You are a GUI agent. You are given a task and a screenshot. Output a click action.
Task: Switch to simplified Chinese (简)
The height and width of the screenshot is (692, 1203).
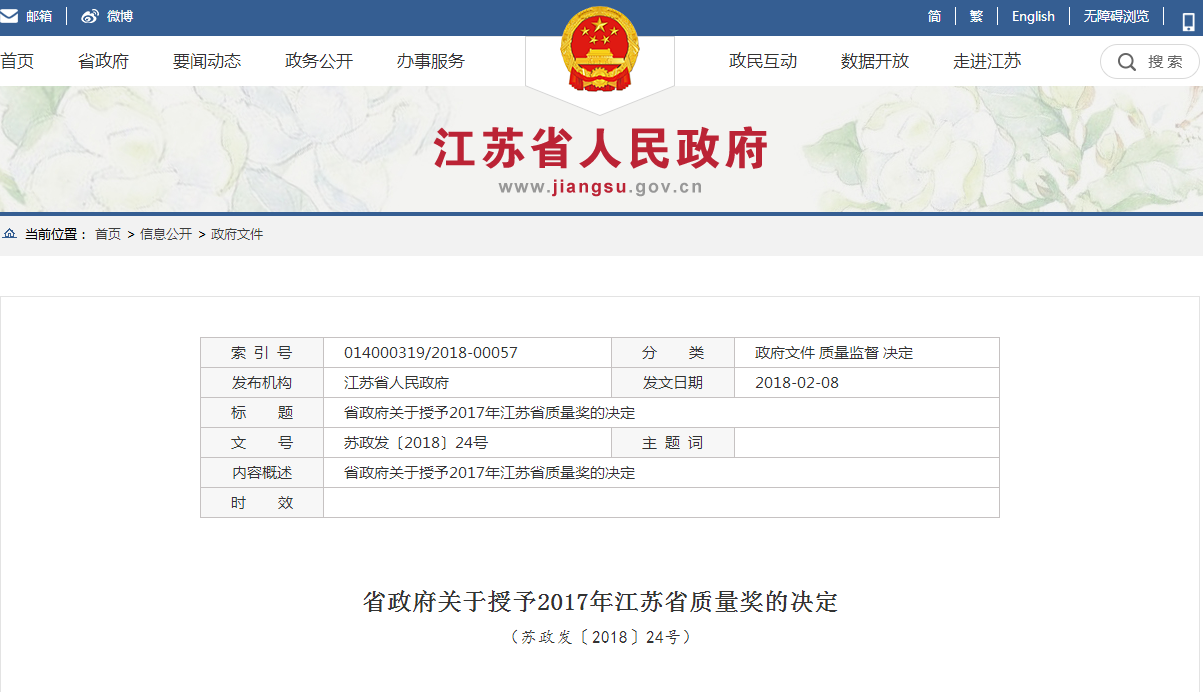point(934,16)
